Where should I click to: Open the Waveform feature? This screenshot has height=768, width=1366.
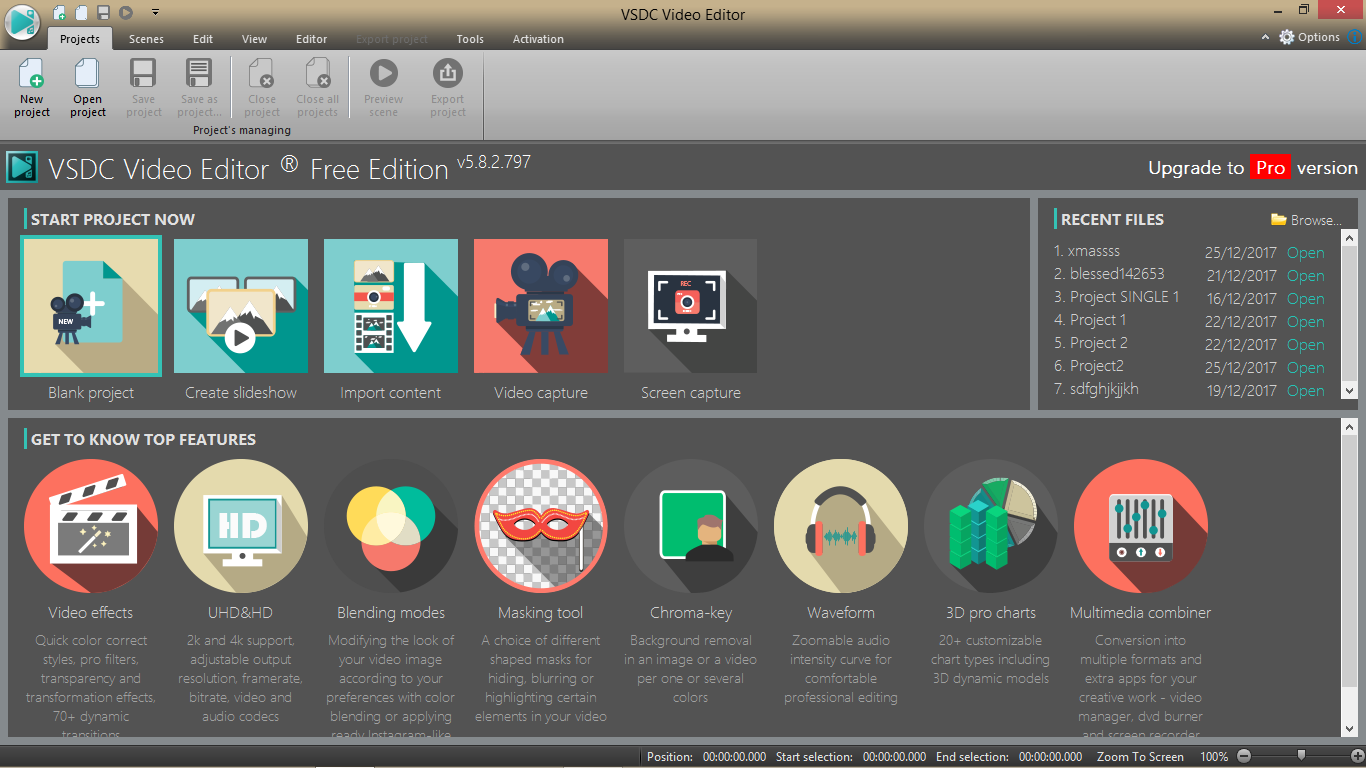840,525
